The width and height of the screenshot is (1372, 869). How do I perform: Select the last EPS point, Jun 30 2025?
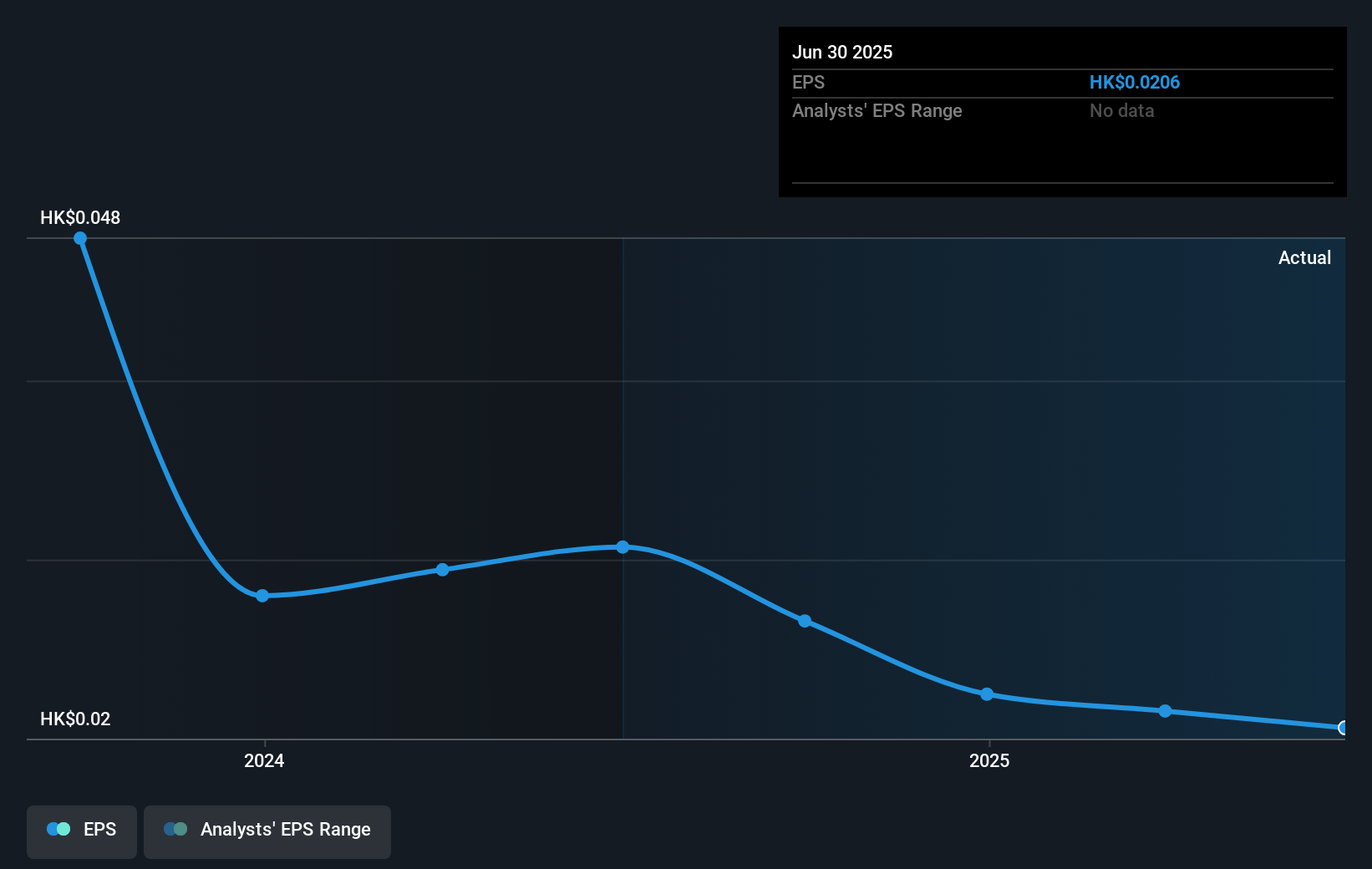point(1343,728)
